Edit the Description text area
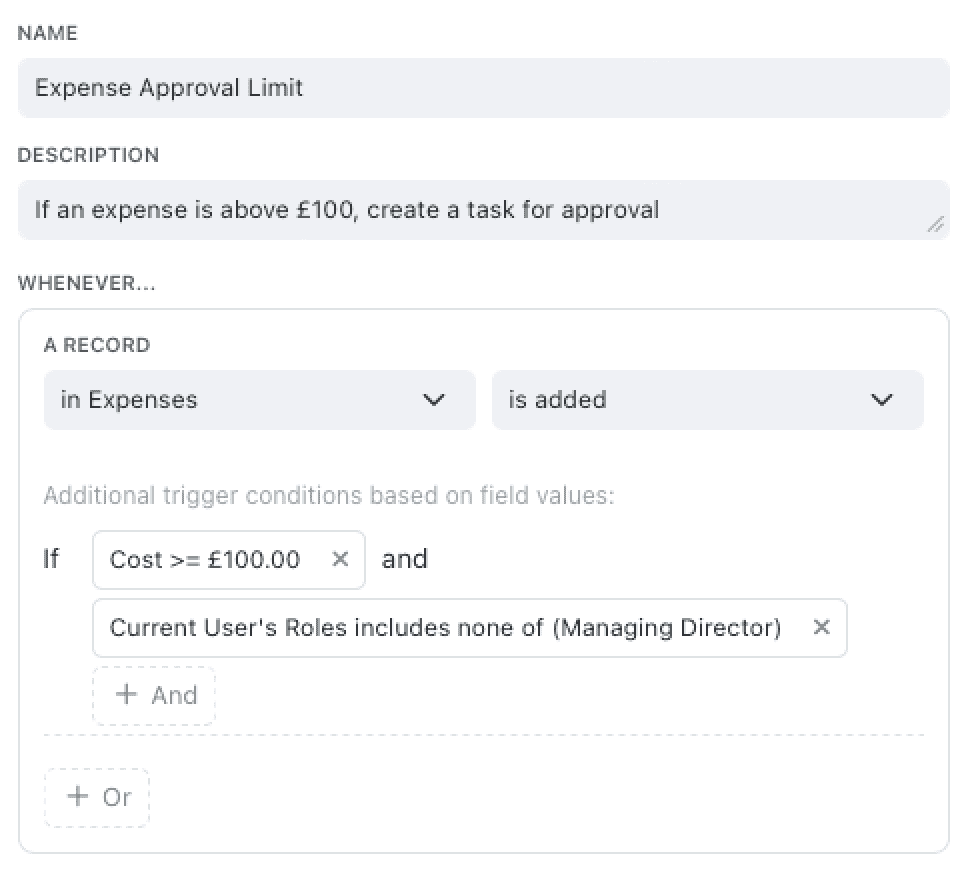 (484, 210)
